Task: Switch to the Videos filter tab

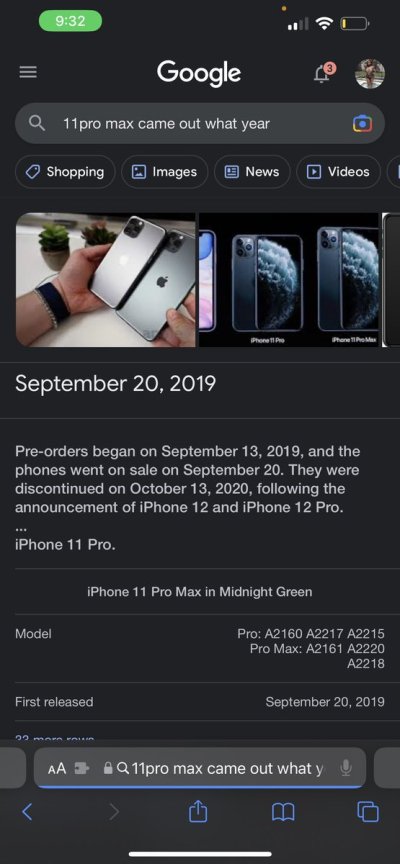Action: [x=338, y=172]
